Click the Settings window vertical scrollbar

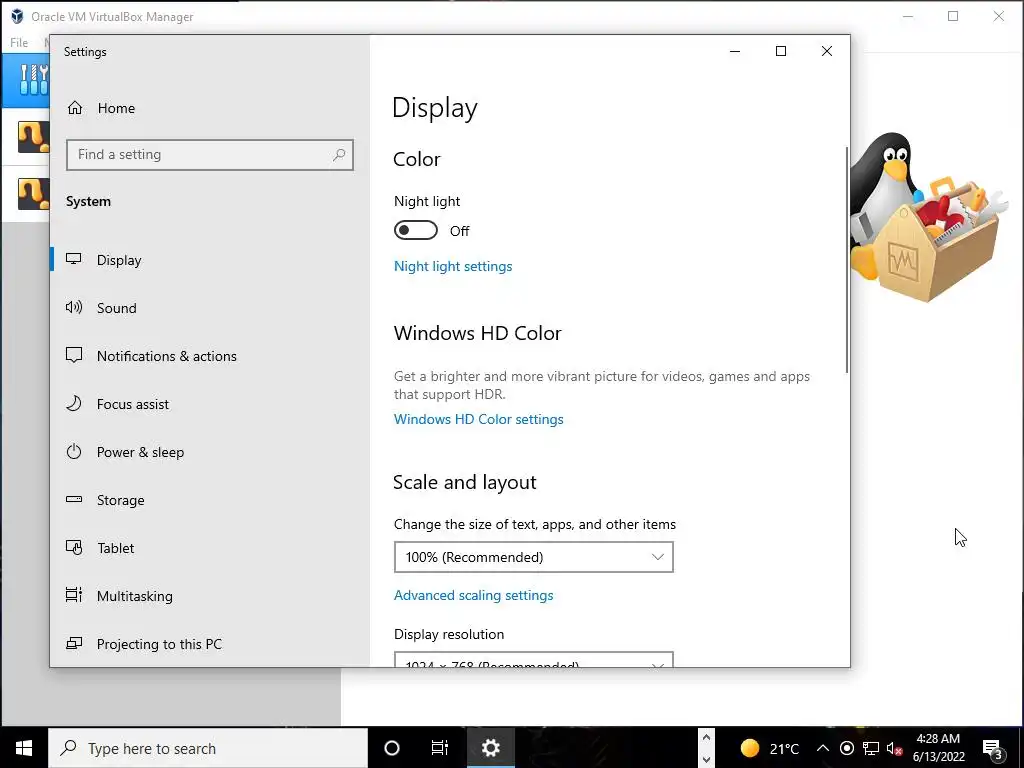(847, 260)
